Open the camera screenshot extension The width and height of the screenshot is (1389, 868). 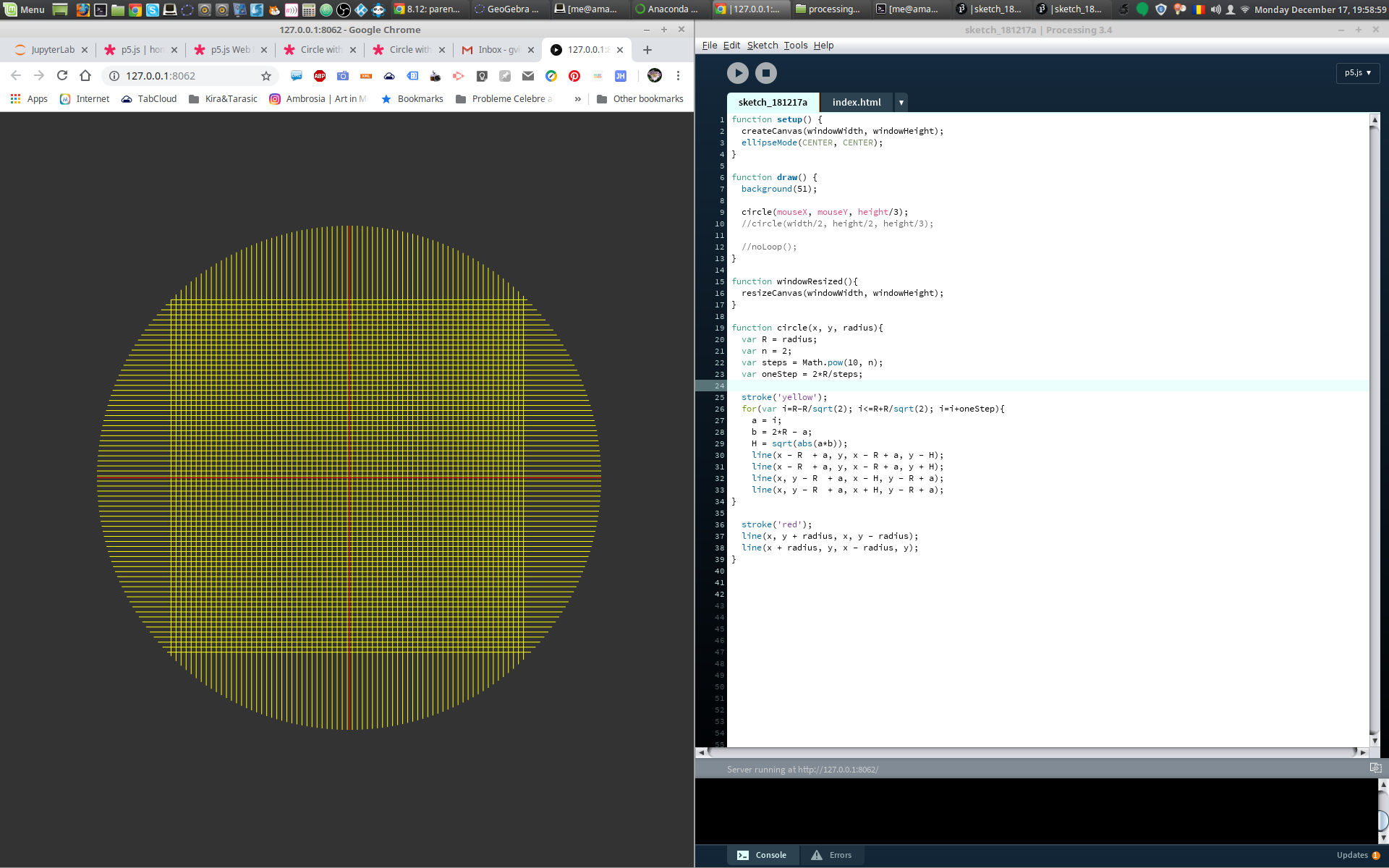point(343,76)
